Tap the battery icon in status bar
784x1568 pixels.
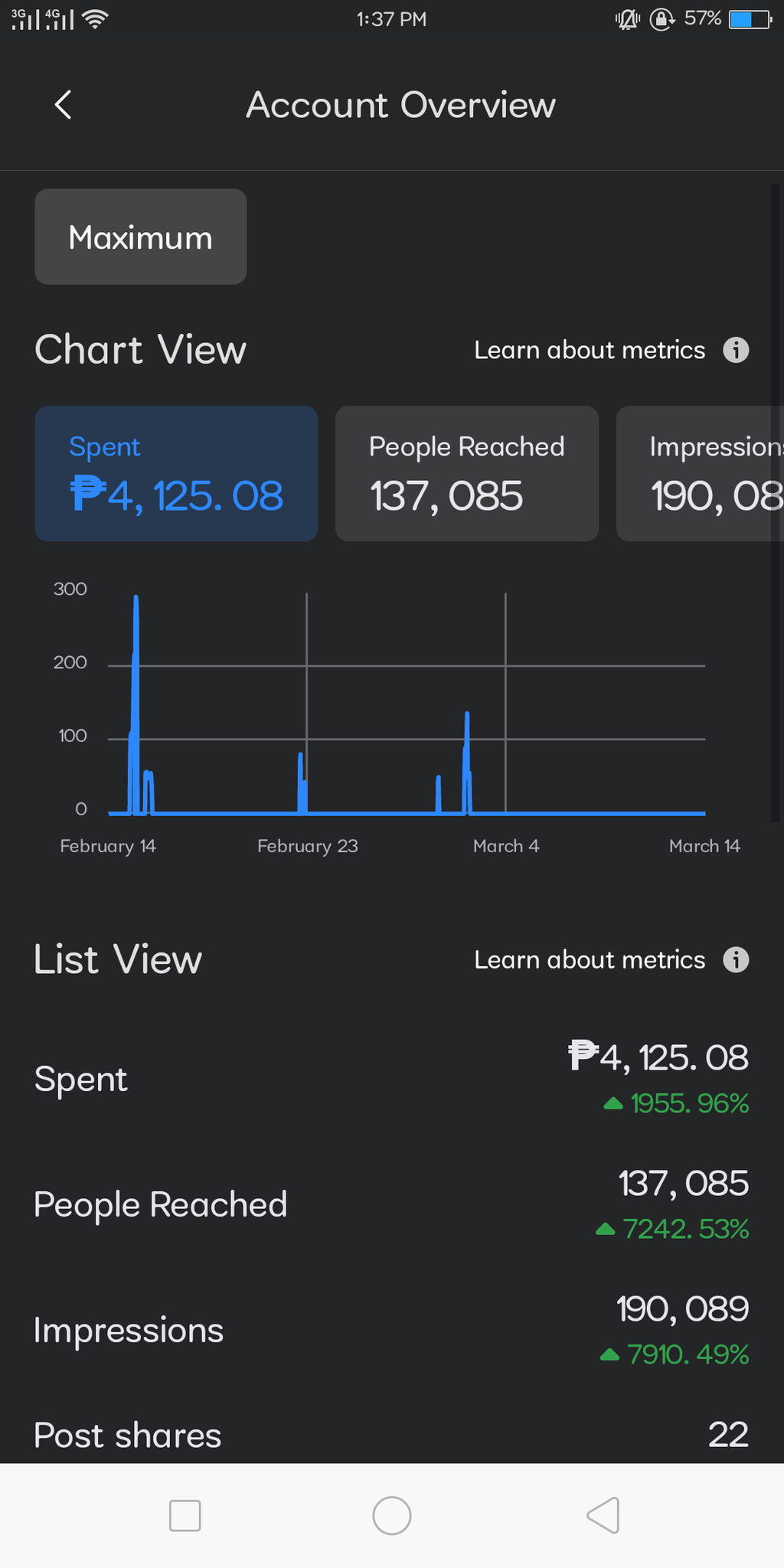click(749, 19)
